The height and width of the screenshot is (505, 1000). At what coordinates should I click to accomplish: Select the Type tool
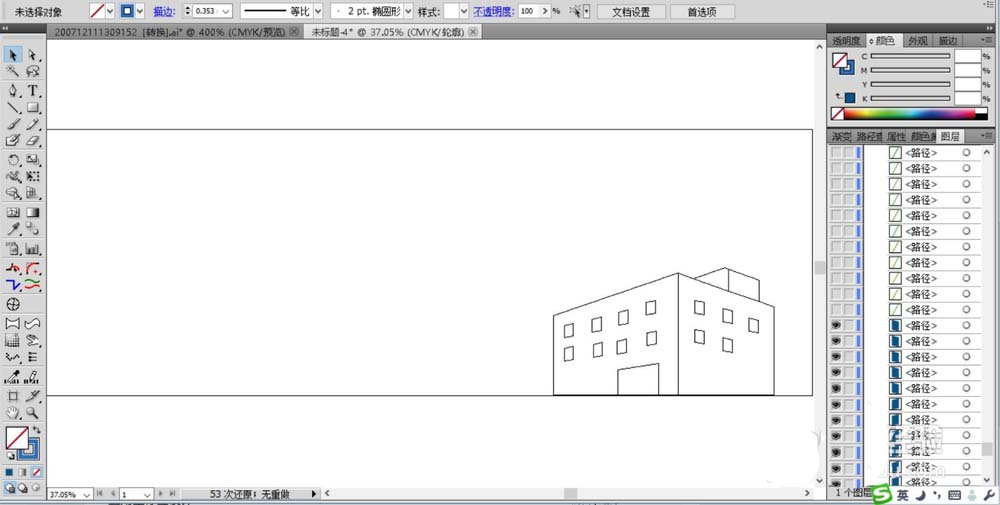pyautogui.click(x=33, y=91)
